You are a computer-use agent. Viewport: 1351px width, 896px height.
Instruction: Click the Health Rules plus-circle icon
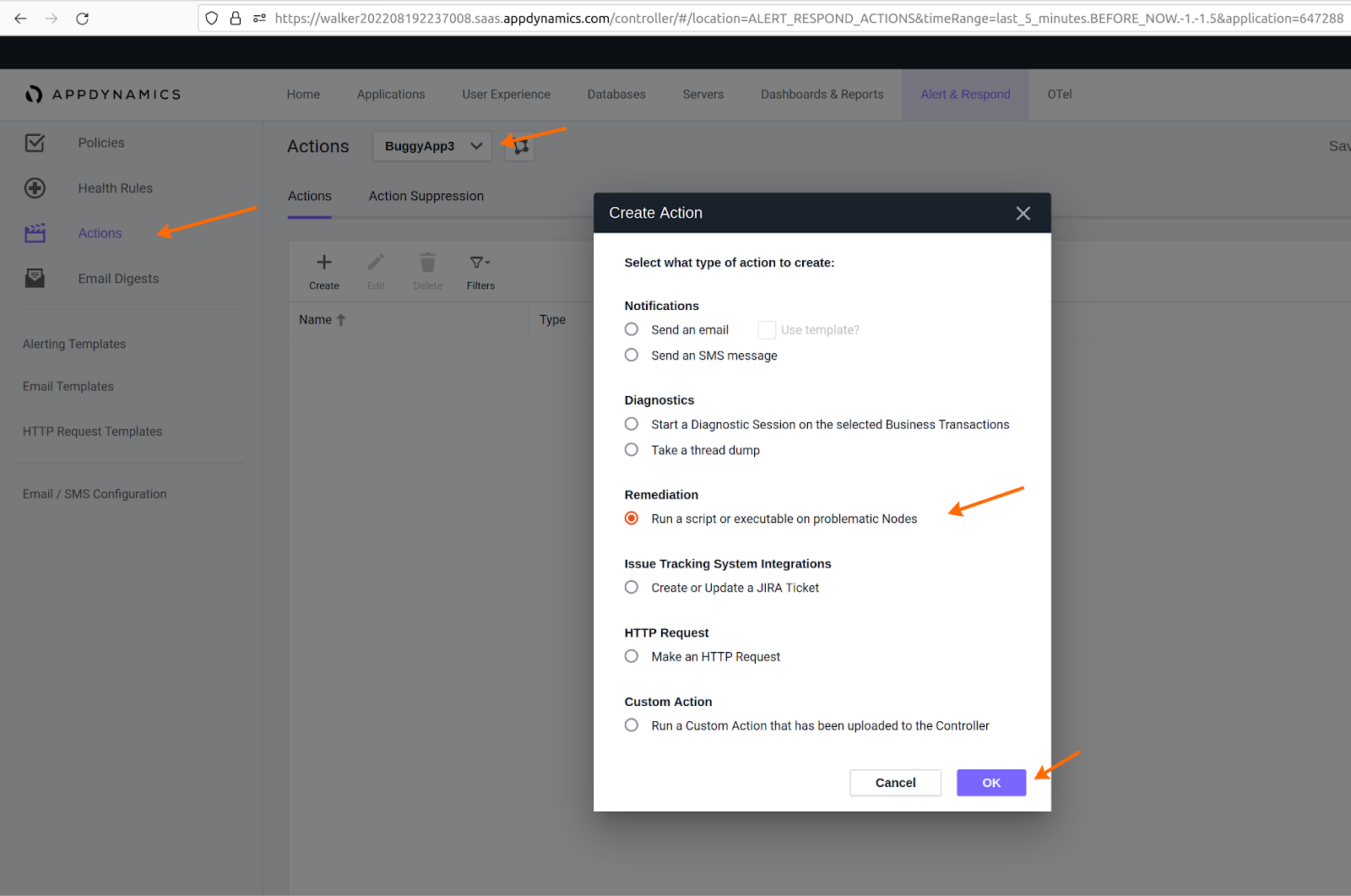click(35, 188)
